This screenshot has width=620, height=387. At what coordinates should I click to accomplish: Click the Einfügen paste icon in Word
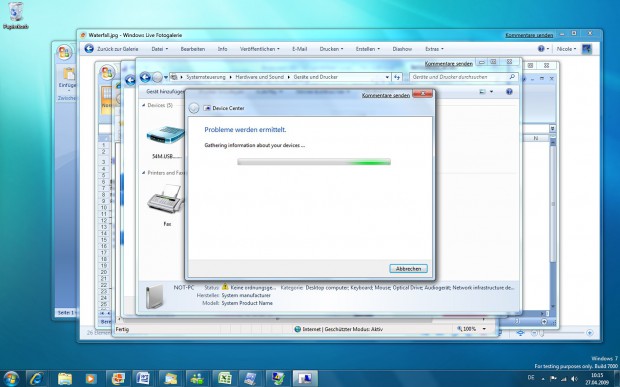click(68, 74)
